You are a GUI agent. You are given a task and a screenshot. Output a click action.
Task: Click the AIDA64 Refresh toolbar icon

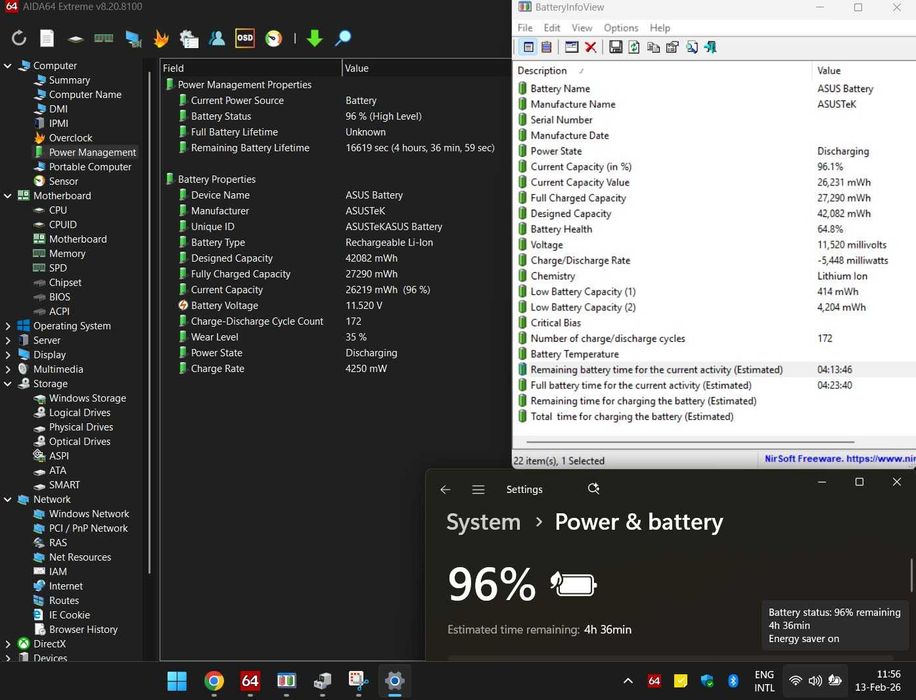click(19, 39)
